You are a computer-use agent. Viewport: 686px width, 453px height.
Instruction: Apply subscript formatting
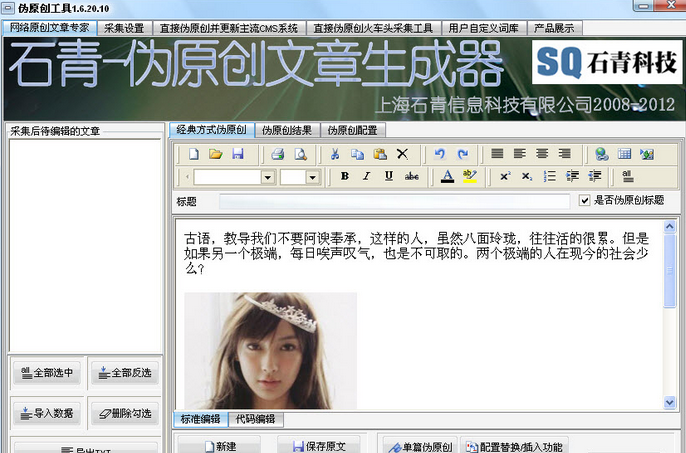(x=527, y=176)
